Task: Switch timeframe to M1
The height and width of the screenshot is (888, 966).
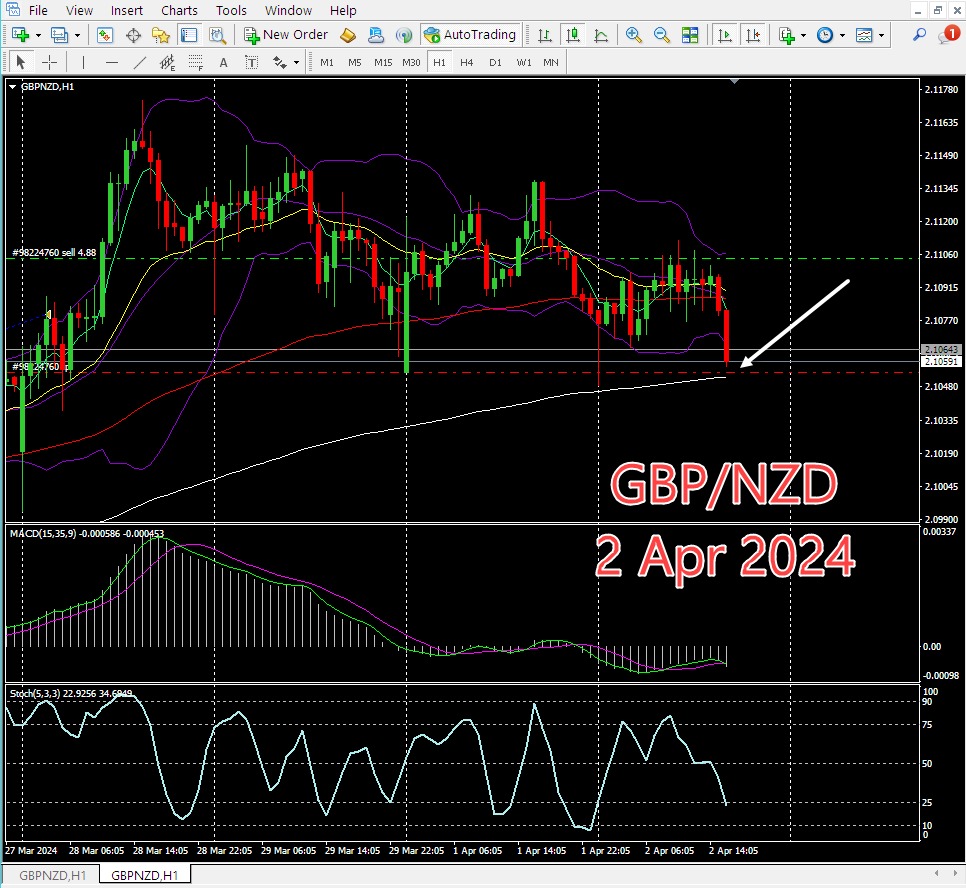Action: [x=327, y=62]
